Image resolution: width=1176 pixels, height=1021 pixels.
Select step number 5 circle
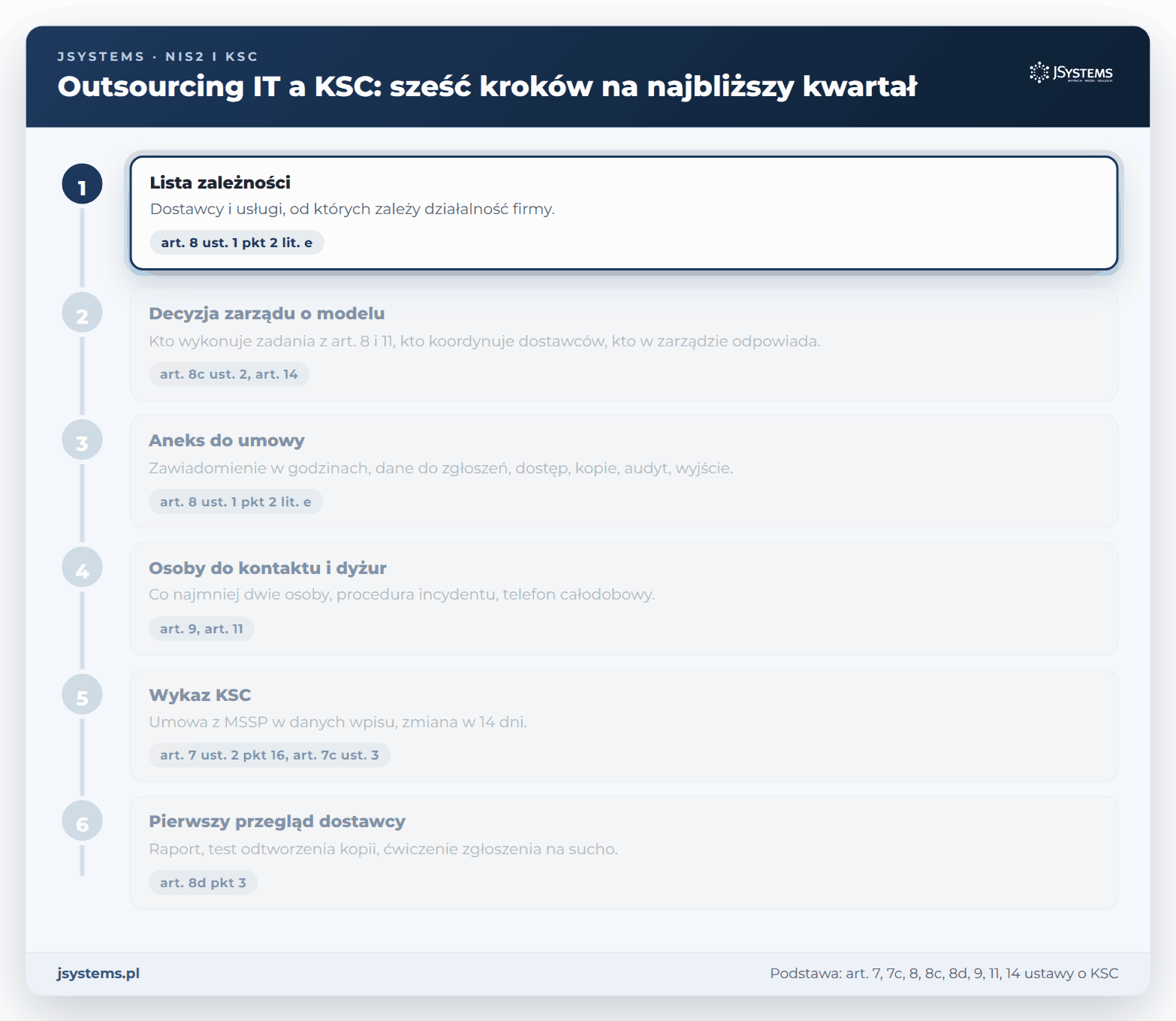[82, 696]
